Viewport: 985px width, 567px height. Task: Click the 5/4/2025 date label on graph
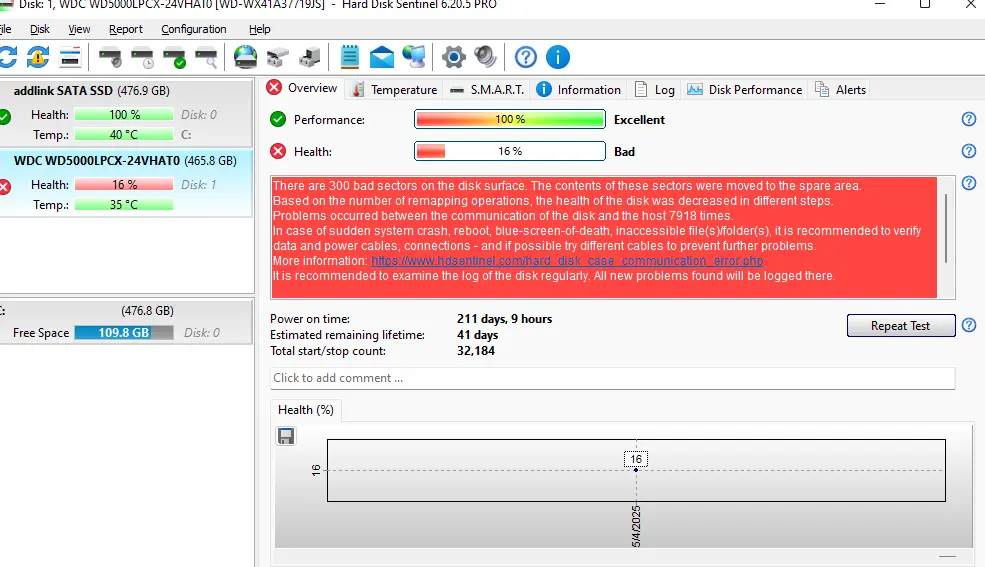(x=636, y=526)
